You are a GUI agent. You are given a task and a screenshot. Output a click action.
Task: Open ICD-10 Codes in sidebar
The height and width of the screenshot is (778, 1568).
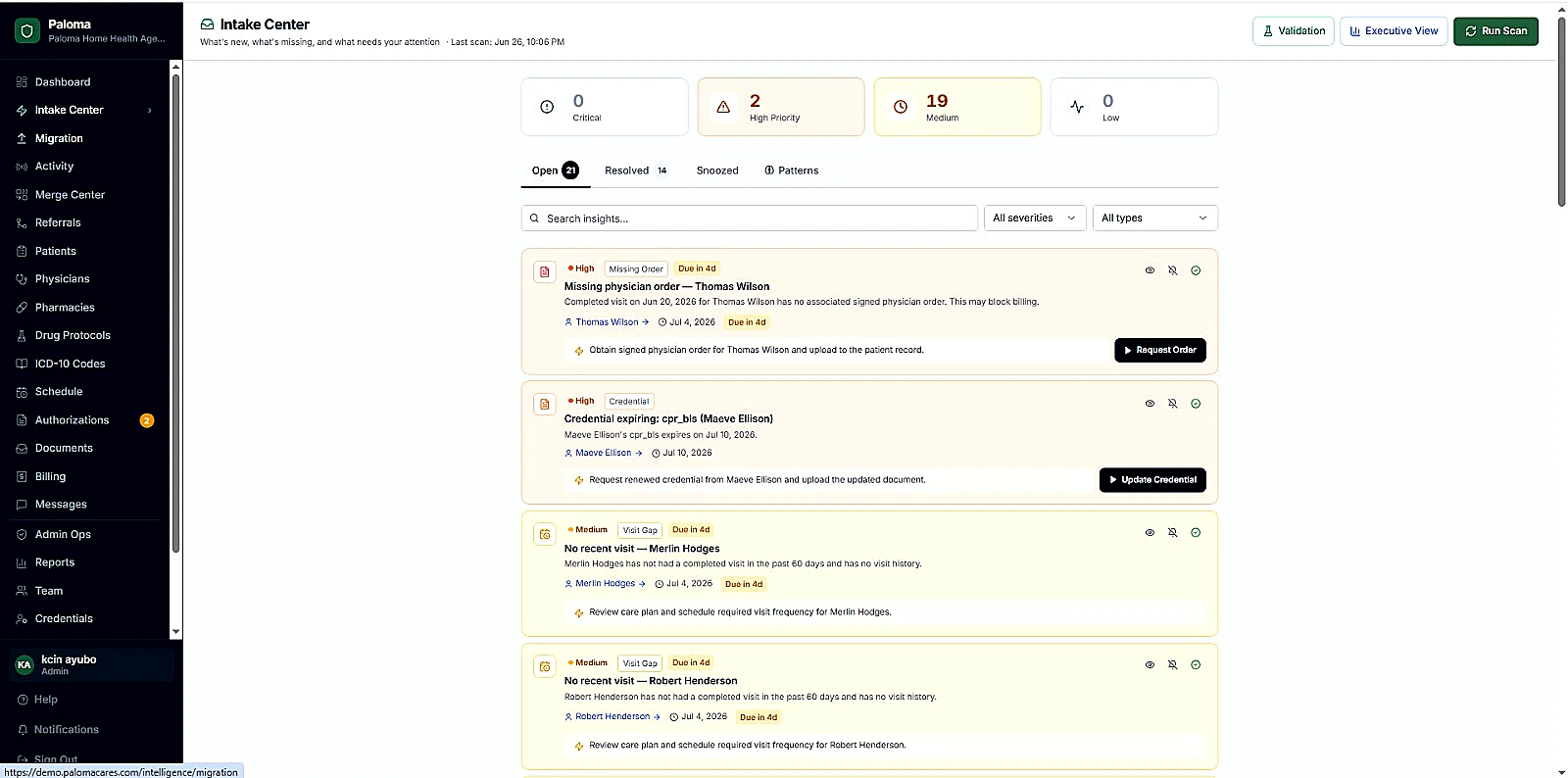[70, 364]
